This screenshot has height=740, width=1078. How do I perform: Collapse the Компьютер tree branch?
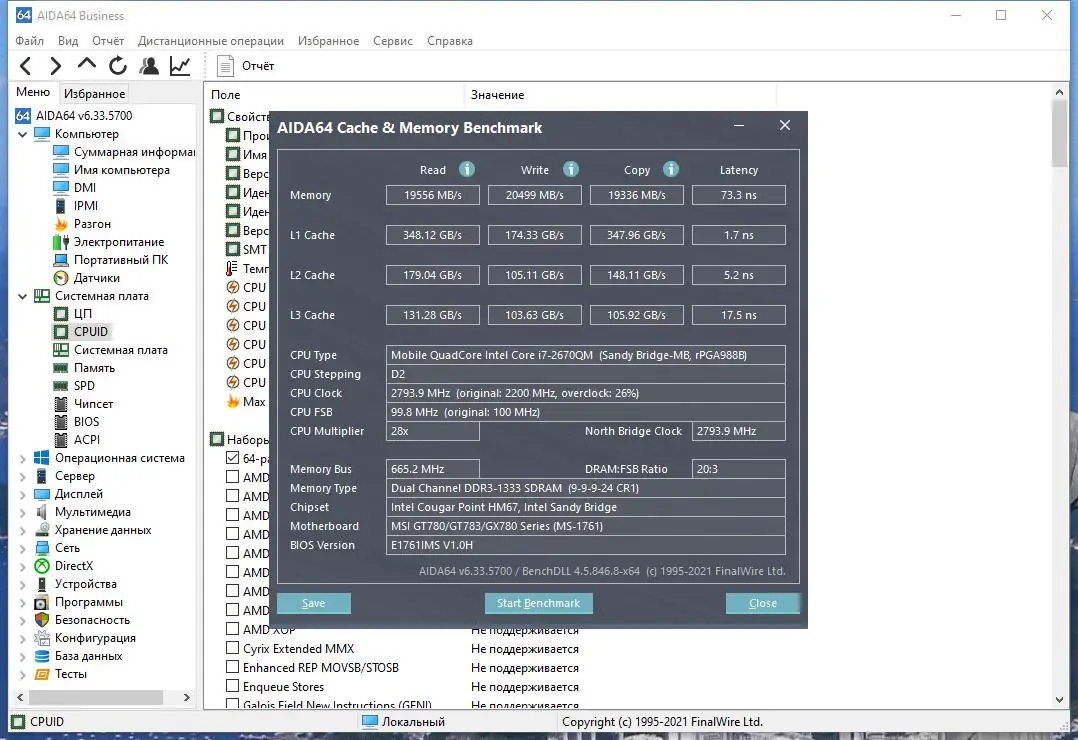(x=22, y=133)
